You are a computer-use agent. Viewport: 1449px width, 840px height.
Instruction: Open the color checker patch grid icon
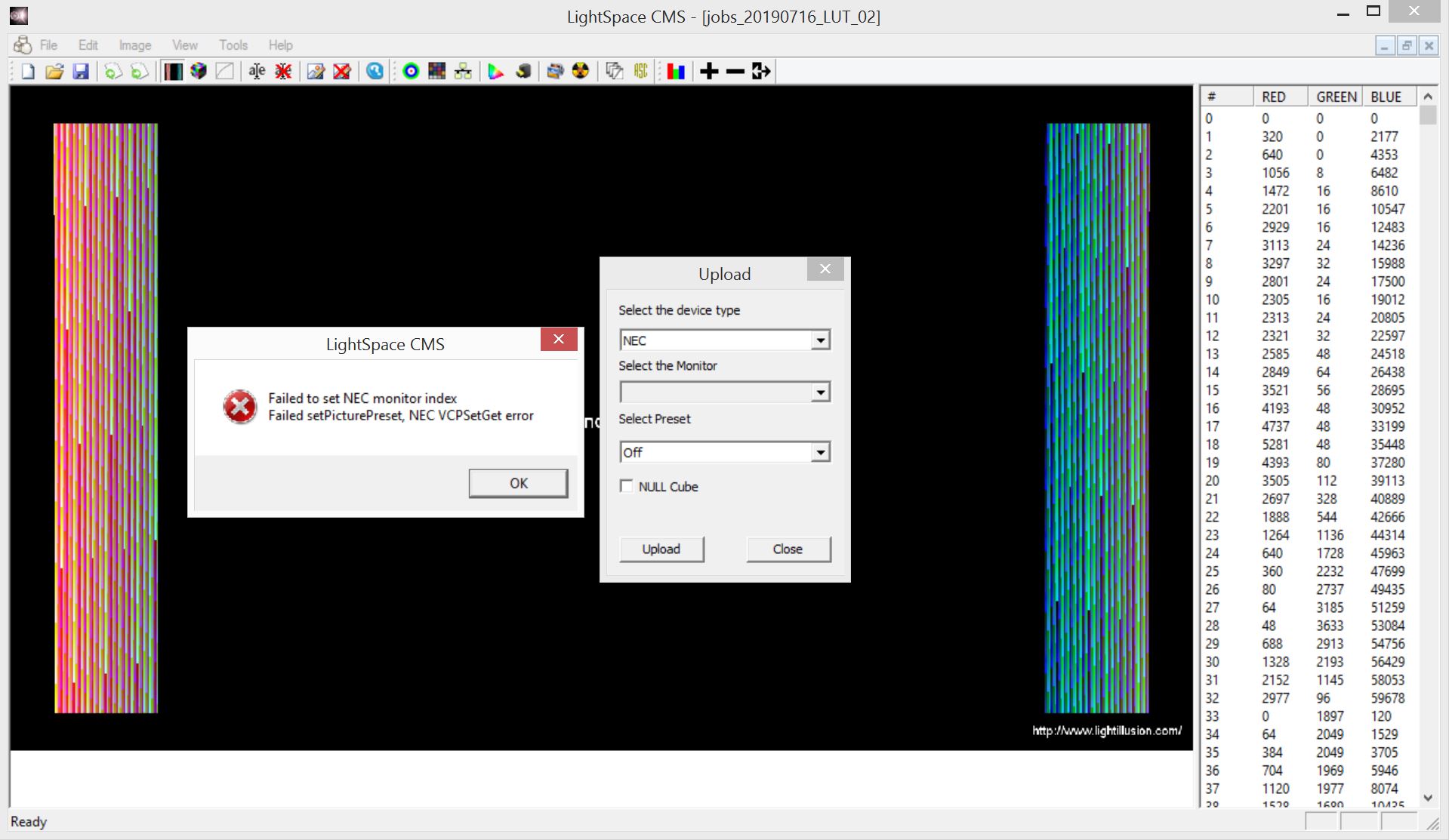pyautogui.click(x=436, y=72)
